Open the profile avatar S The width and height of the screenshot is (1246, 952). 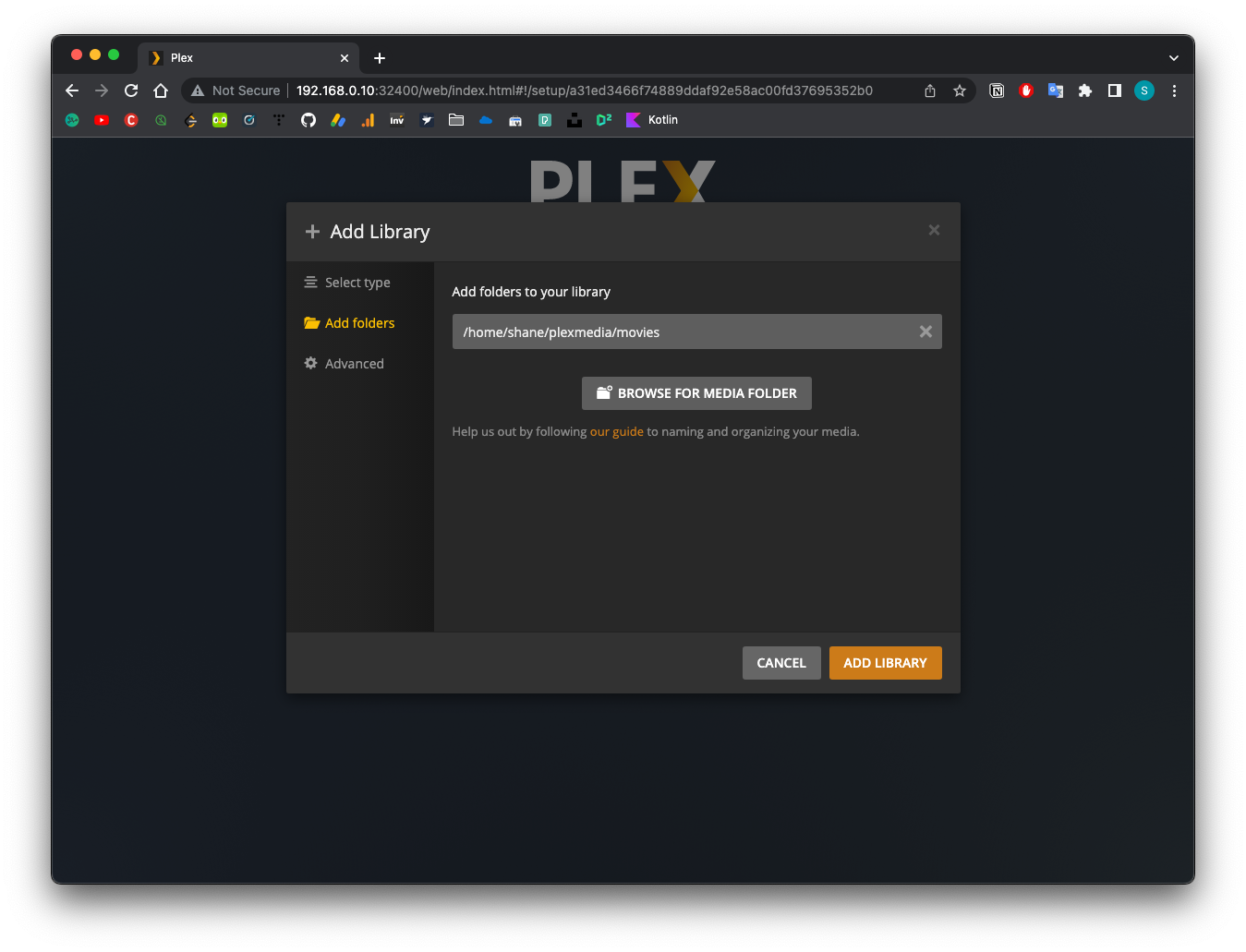click(1144, 90)
